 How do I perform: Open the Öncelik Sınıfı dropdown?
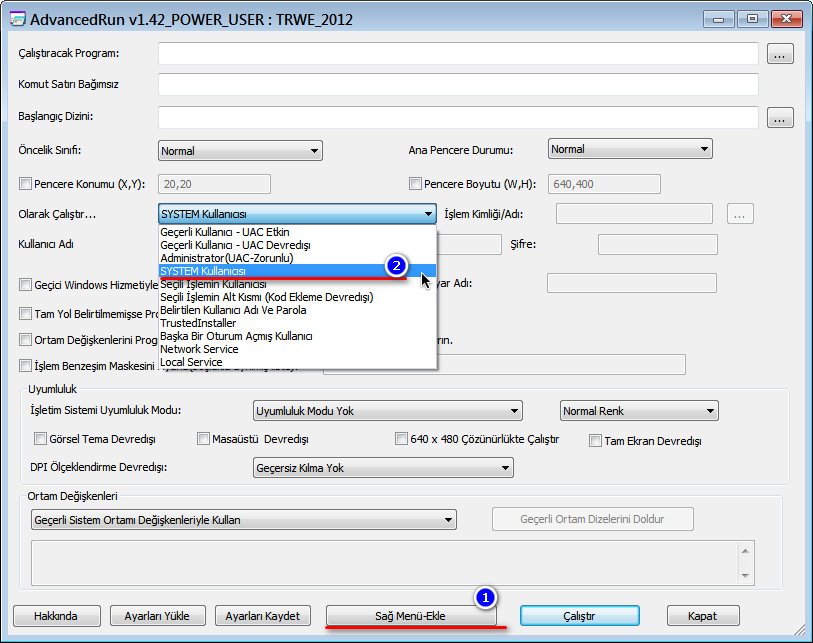click(240, 151)
